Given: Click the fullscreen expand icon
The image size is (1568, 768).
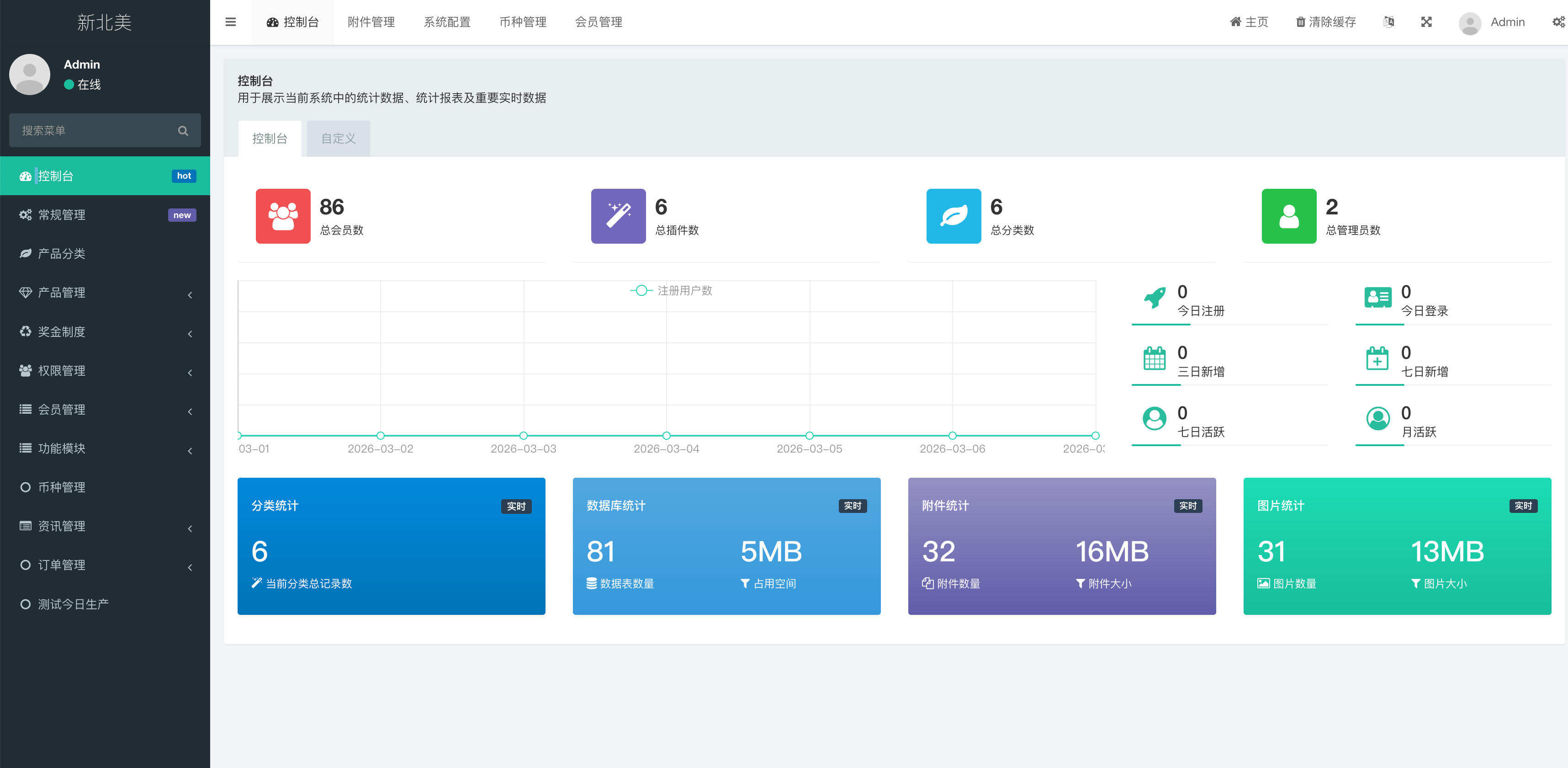Looking at the screenshot, I should click(x=1426, y=22).
